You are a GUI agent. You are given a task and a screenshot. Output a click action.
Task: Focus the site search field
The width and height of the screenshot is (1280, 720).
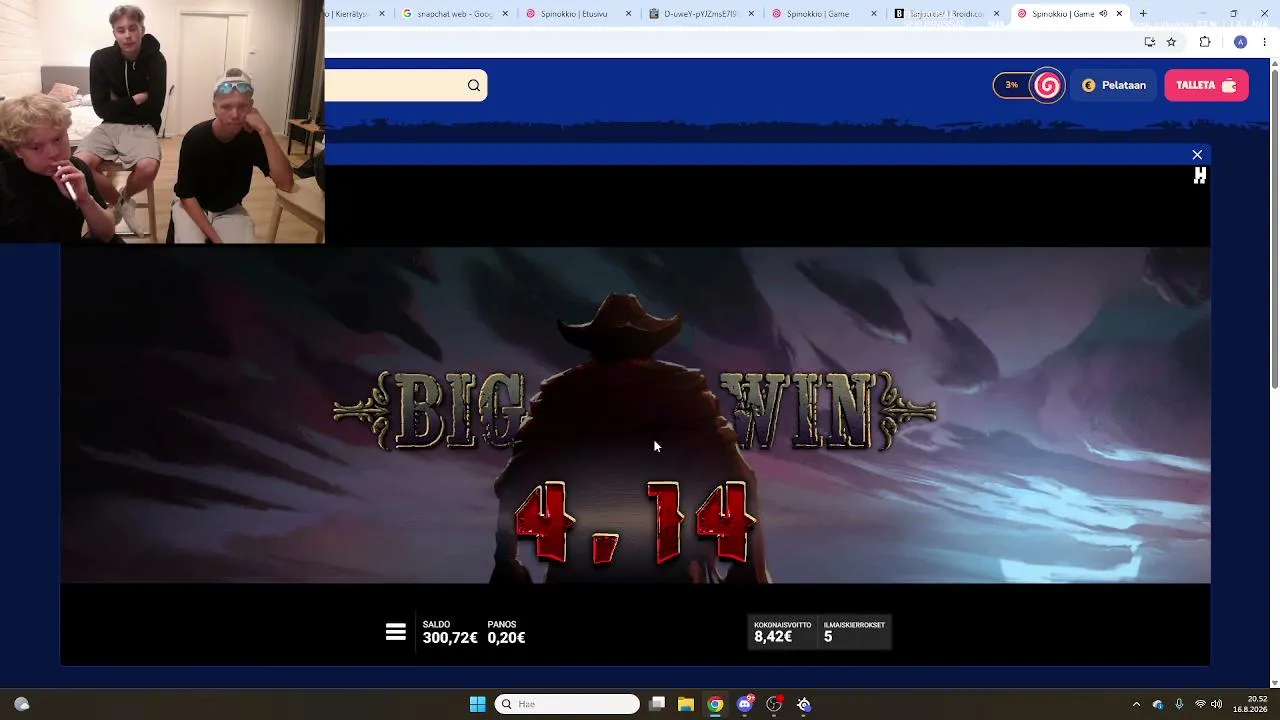(x=406, y=86)
